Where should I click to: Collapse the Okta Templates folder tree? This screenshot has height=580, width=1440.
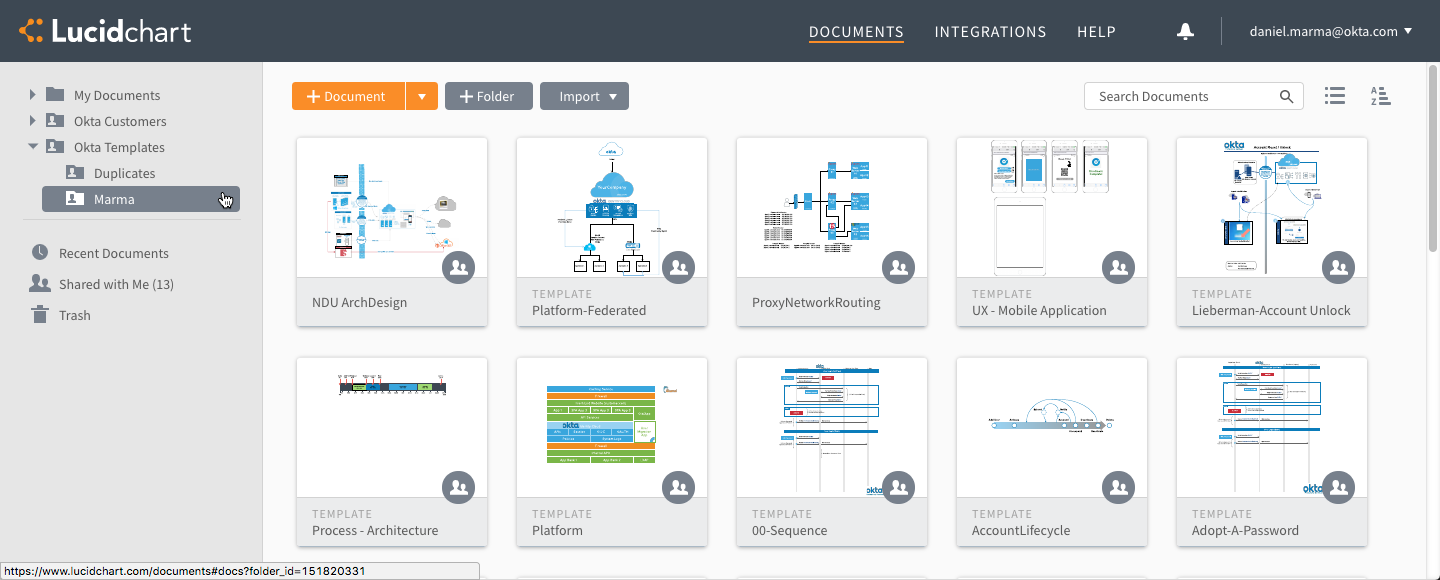[32, 146]
